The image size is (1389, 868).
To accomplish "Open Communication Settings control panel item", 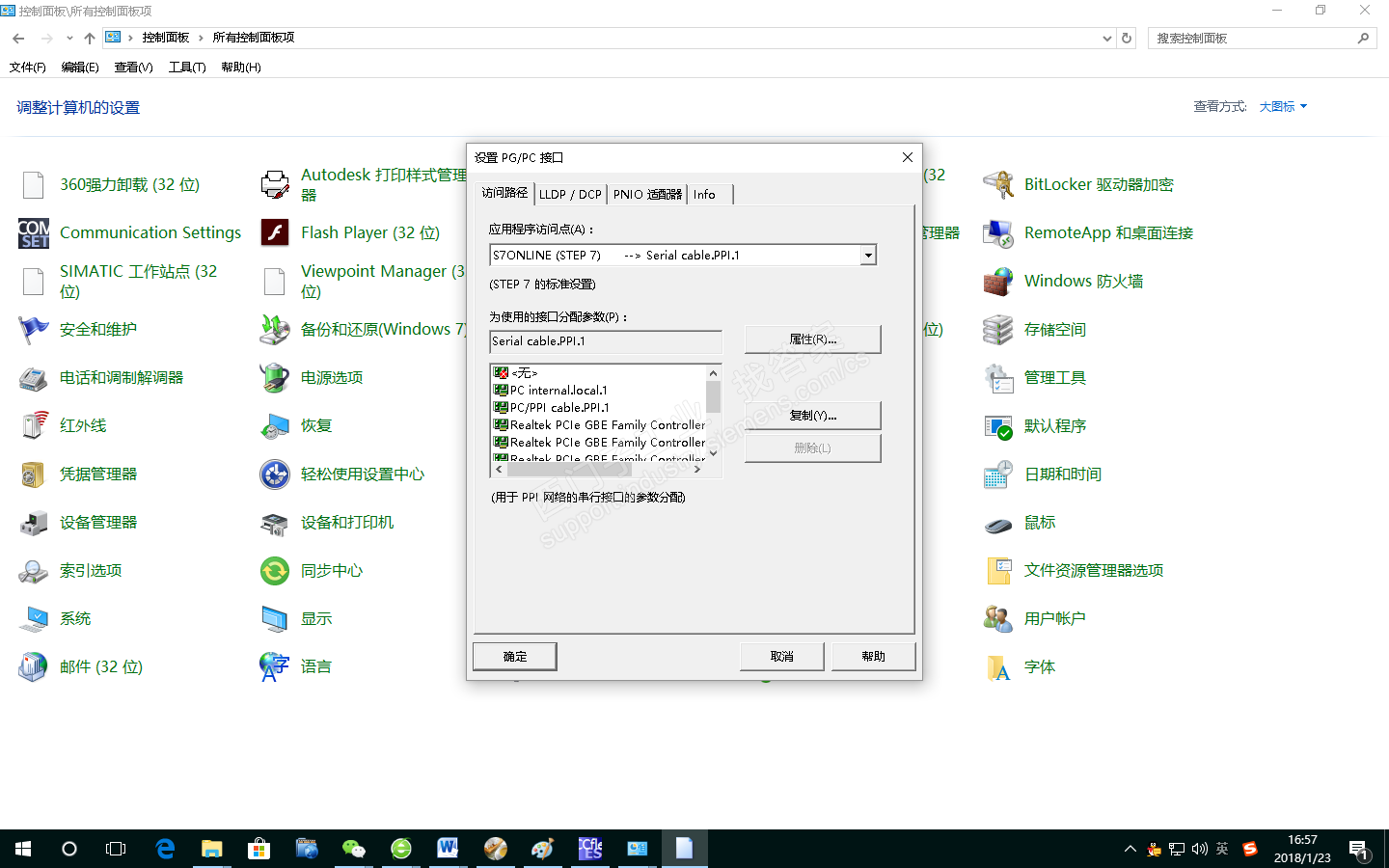I will coord(130,232).
